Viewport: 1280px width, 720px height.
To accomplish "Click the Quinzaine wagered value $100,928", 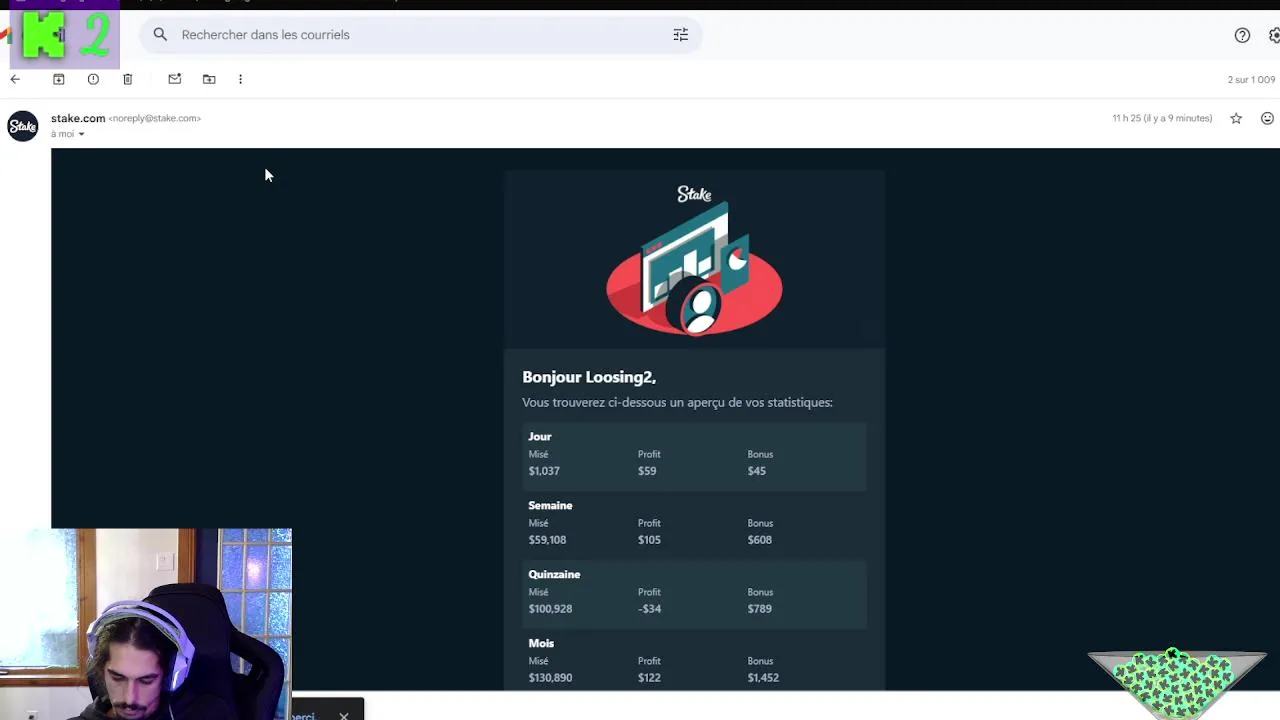I will click(550, 609).
